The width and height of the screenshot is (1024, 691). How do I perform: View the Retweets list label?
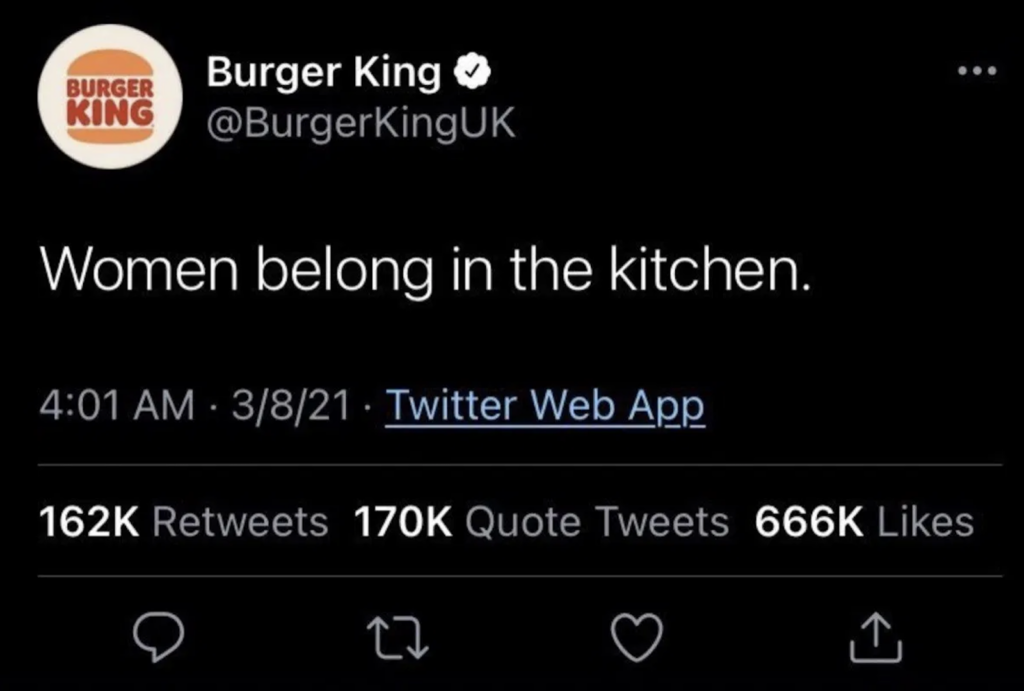[241, 521]
